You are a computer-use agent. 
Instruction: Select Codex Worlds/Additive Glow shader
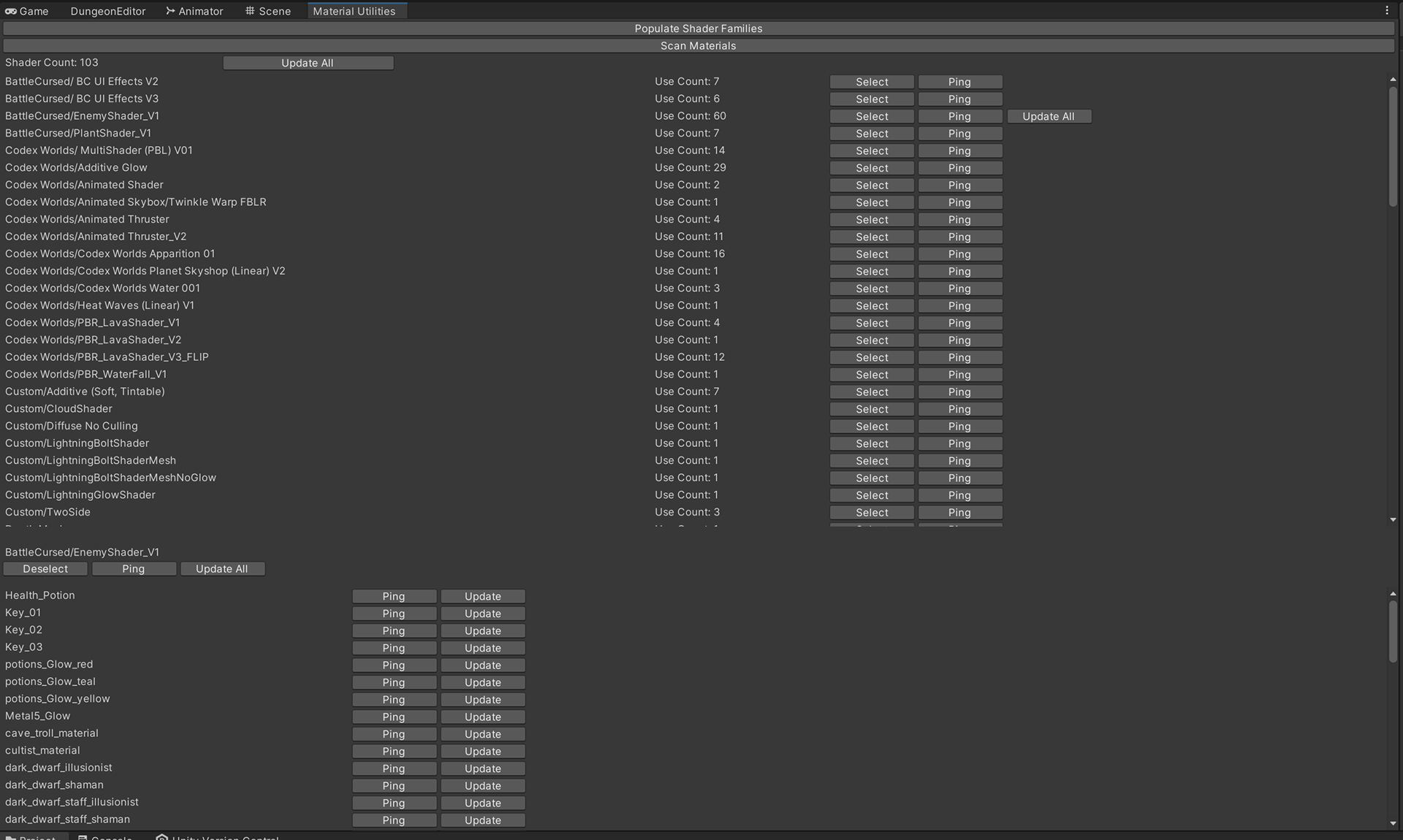[x=872, y=168]
